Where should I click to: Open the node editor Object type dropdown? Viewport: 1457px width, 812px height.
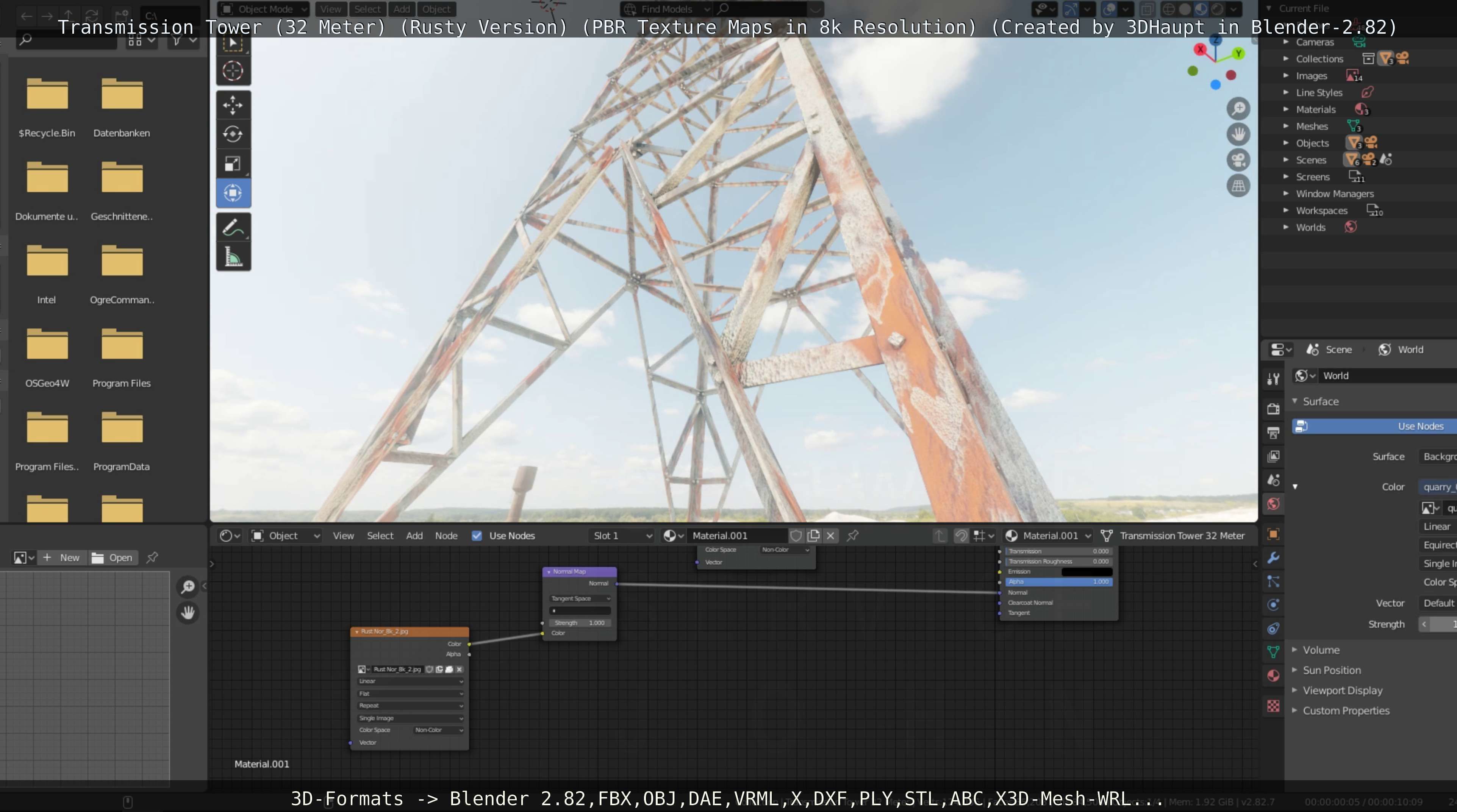coord(285,536)
